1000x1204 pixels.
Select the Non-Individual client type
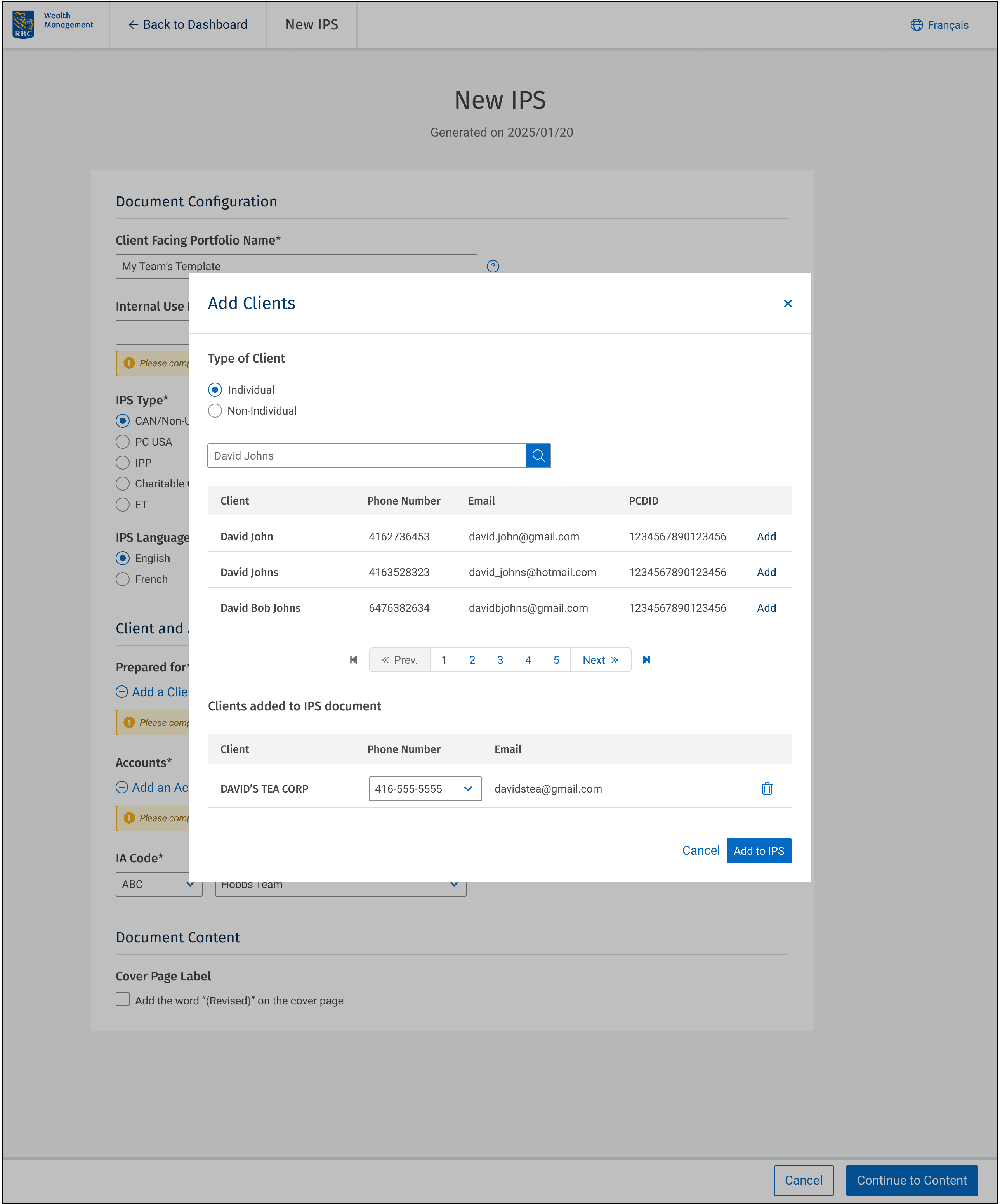click(215, 411)
